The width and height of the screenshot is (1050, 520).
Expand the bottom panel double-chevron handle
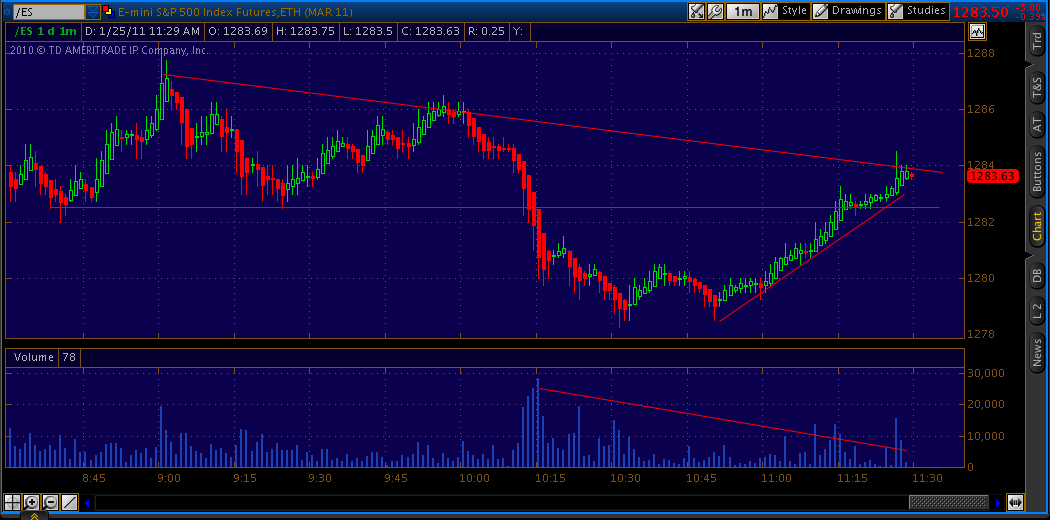click(x=34, y=516)
